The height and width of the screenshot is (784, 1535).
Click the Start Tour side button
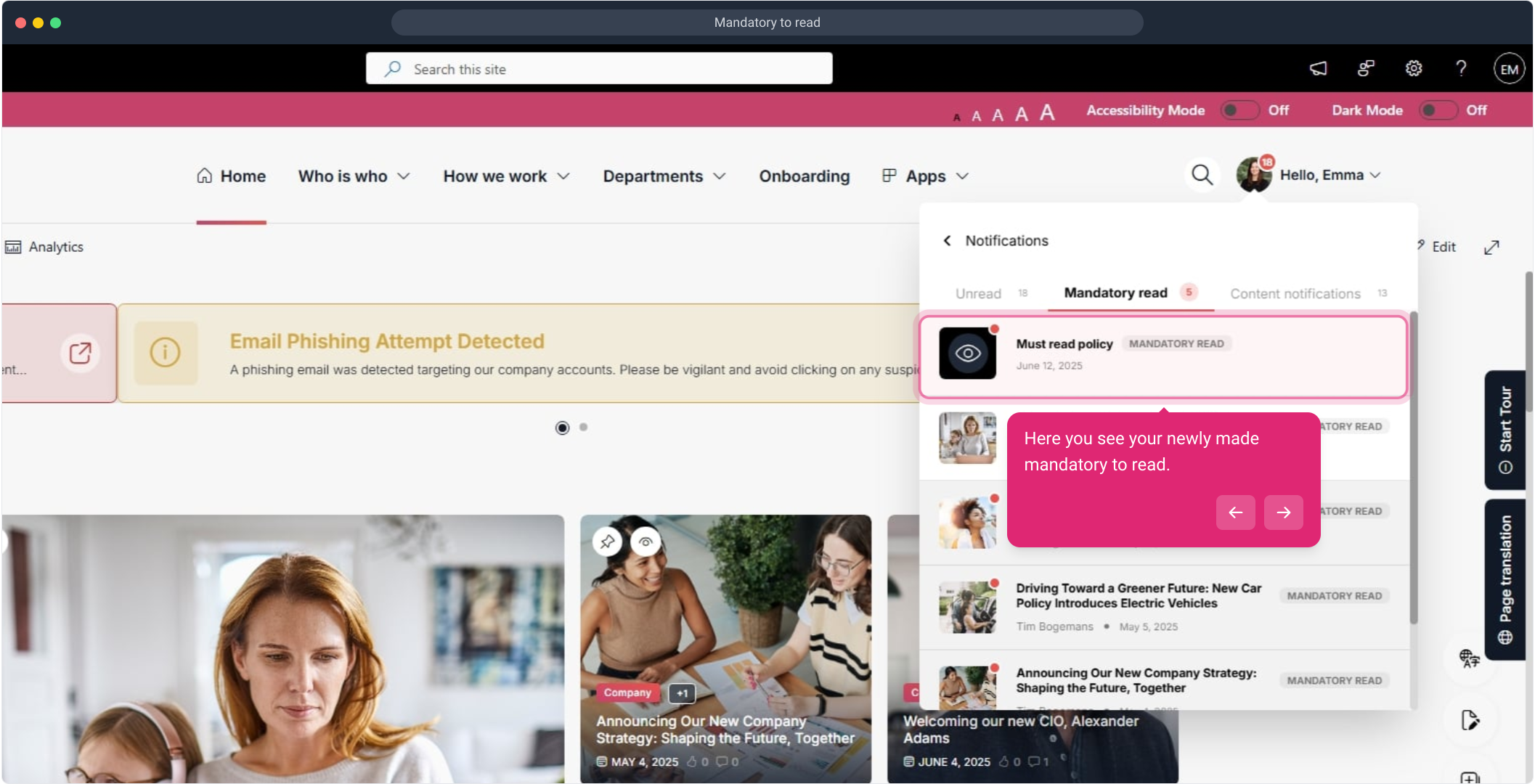pos(1505,430)
